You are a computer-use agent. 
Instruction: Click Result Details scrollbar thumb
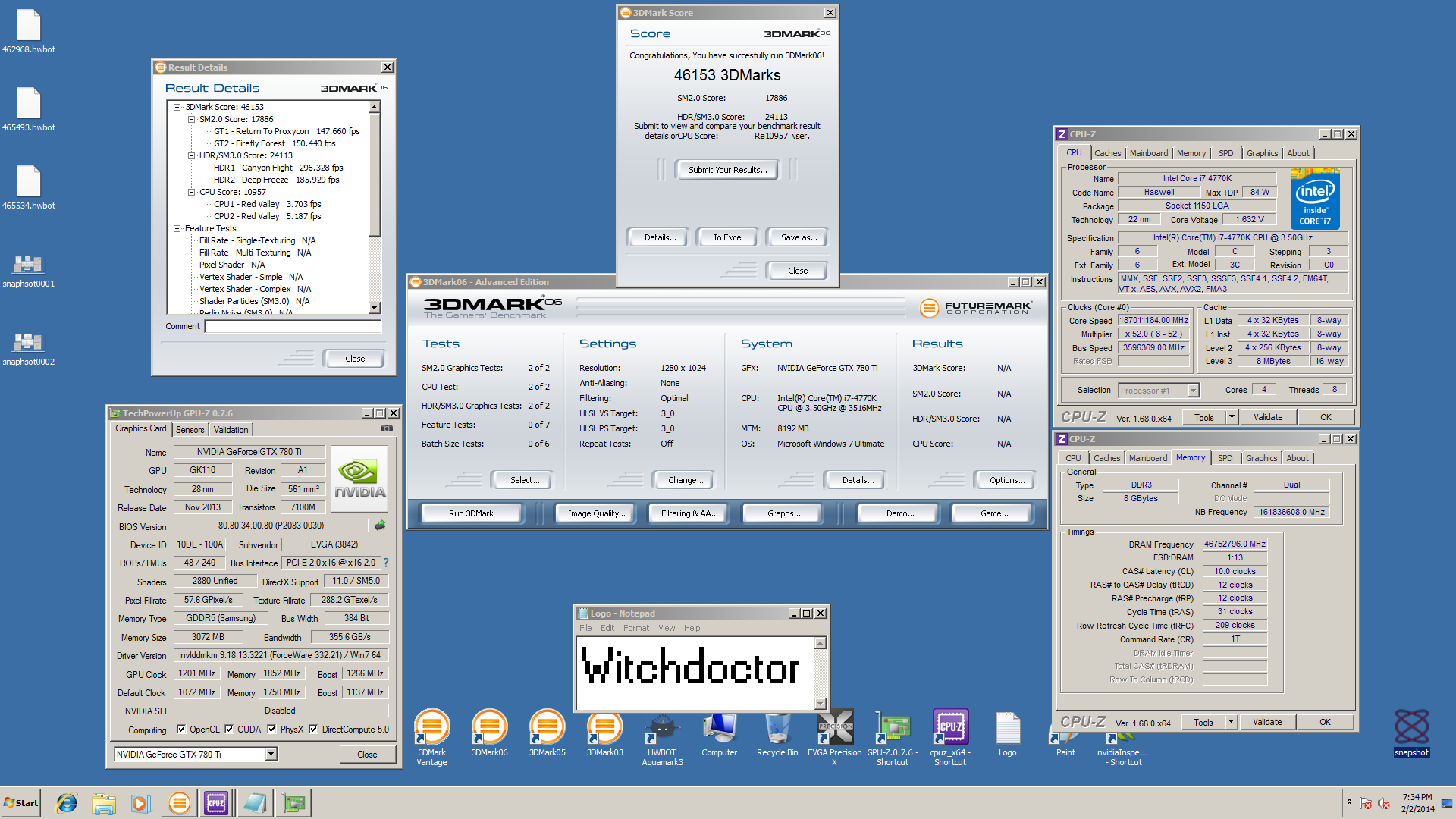[x=374, y=175]
